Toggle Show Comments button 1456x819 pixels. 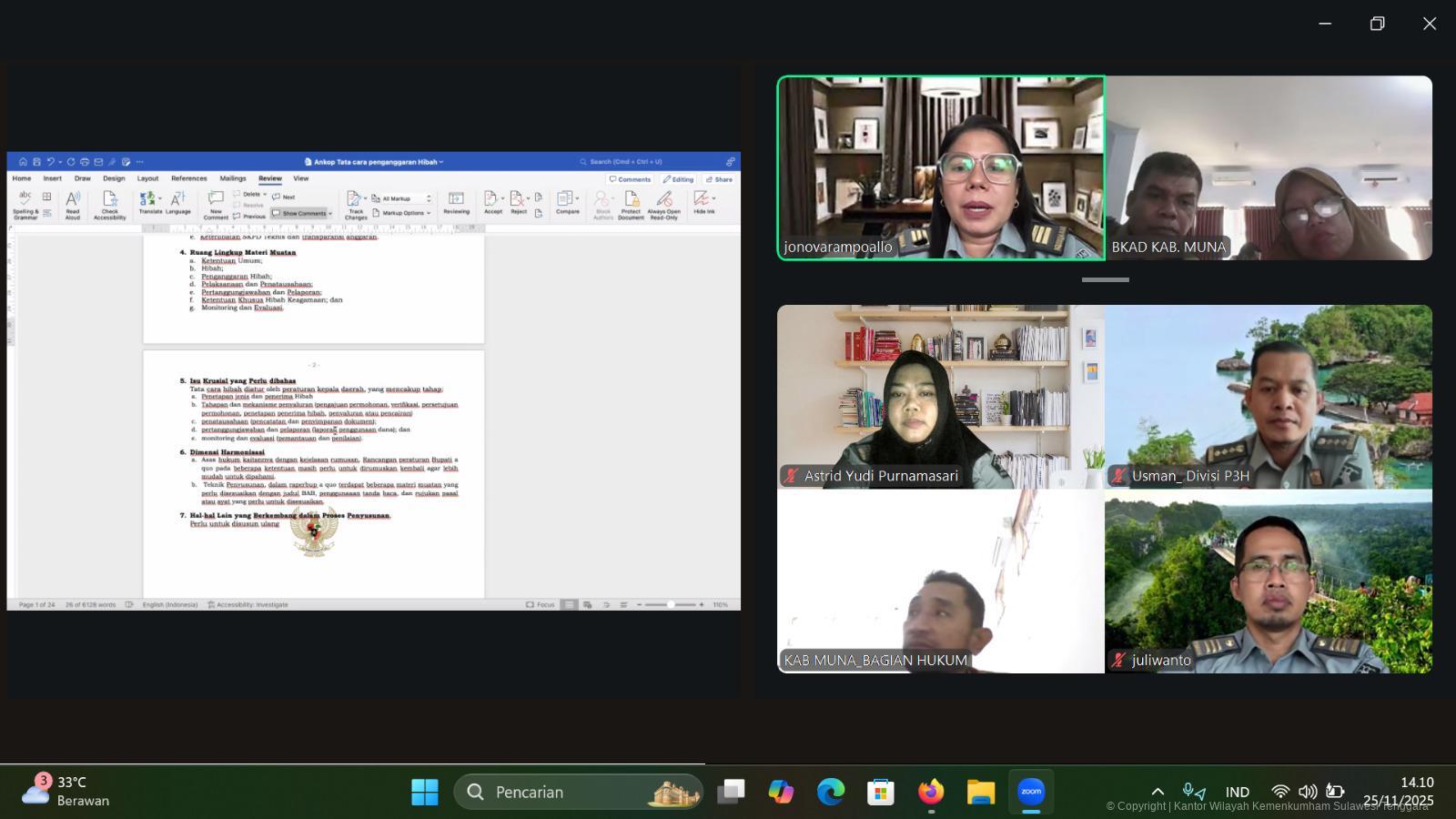303,213
